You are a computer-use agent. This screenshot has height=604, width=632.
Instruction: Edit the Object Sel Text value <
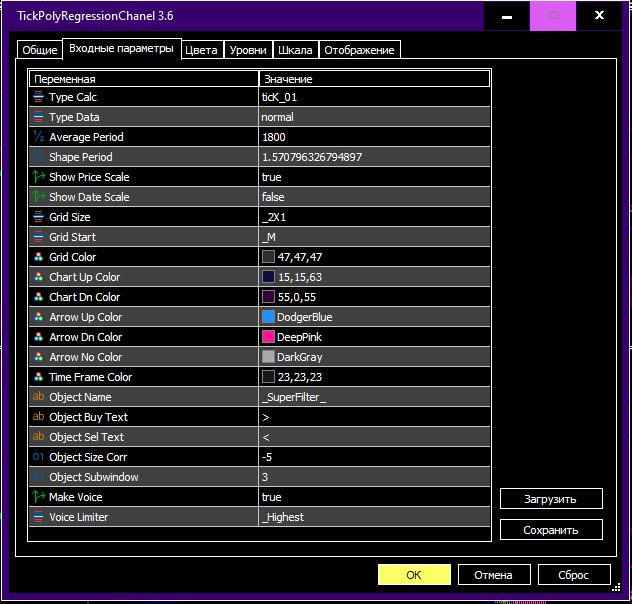pos(374,437)
